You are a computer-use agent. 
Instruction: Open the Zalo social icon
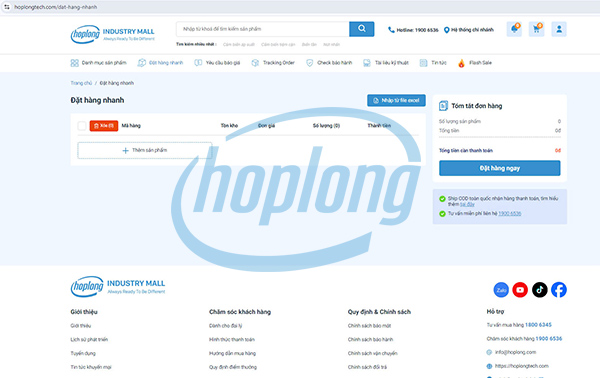coord(501,290)
